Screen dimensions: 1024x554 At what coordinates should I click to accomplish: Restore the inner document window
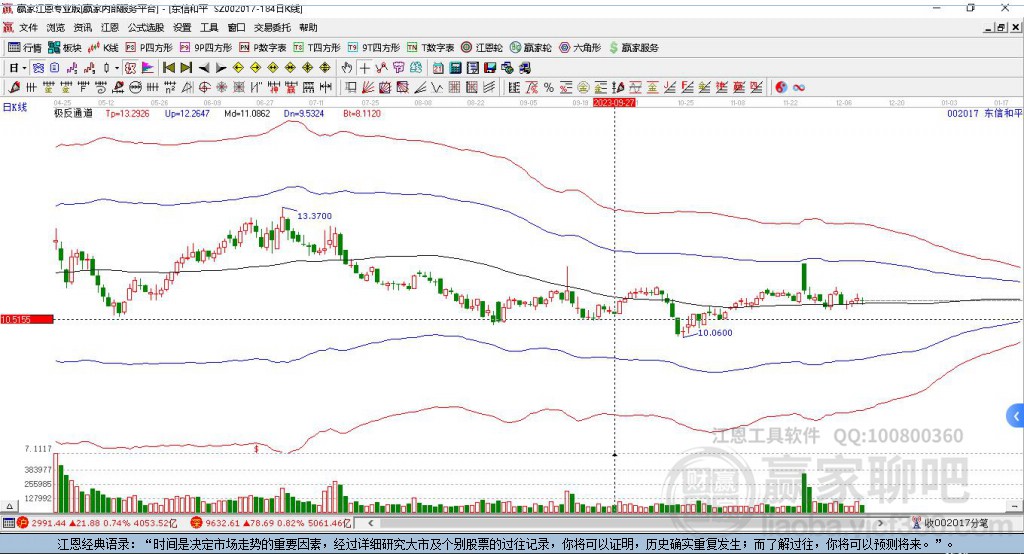click(x=1001, y=27)
